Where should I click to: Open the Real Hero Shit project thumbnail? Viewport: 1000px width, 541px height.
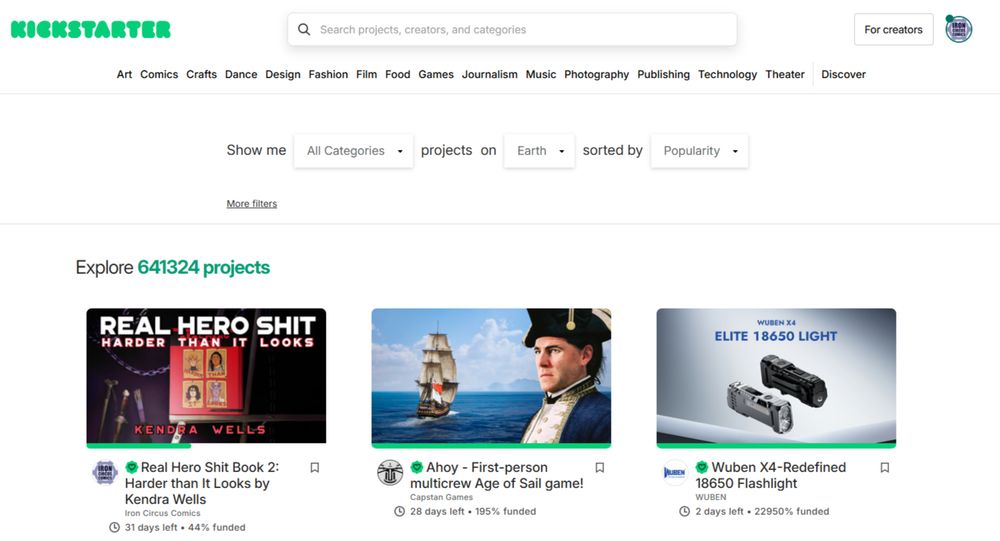(x=206, y=376)
